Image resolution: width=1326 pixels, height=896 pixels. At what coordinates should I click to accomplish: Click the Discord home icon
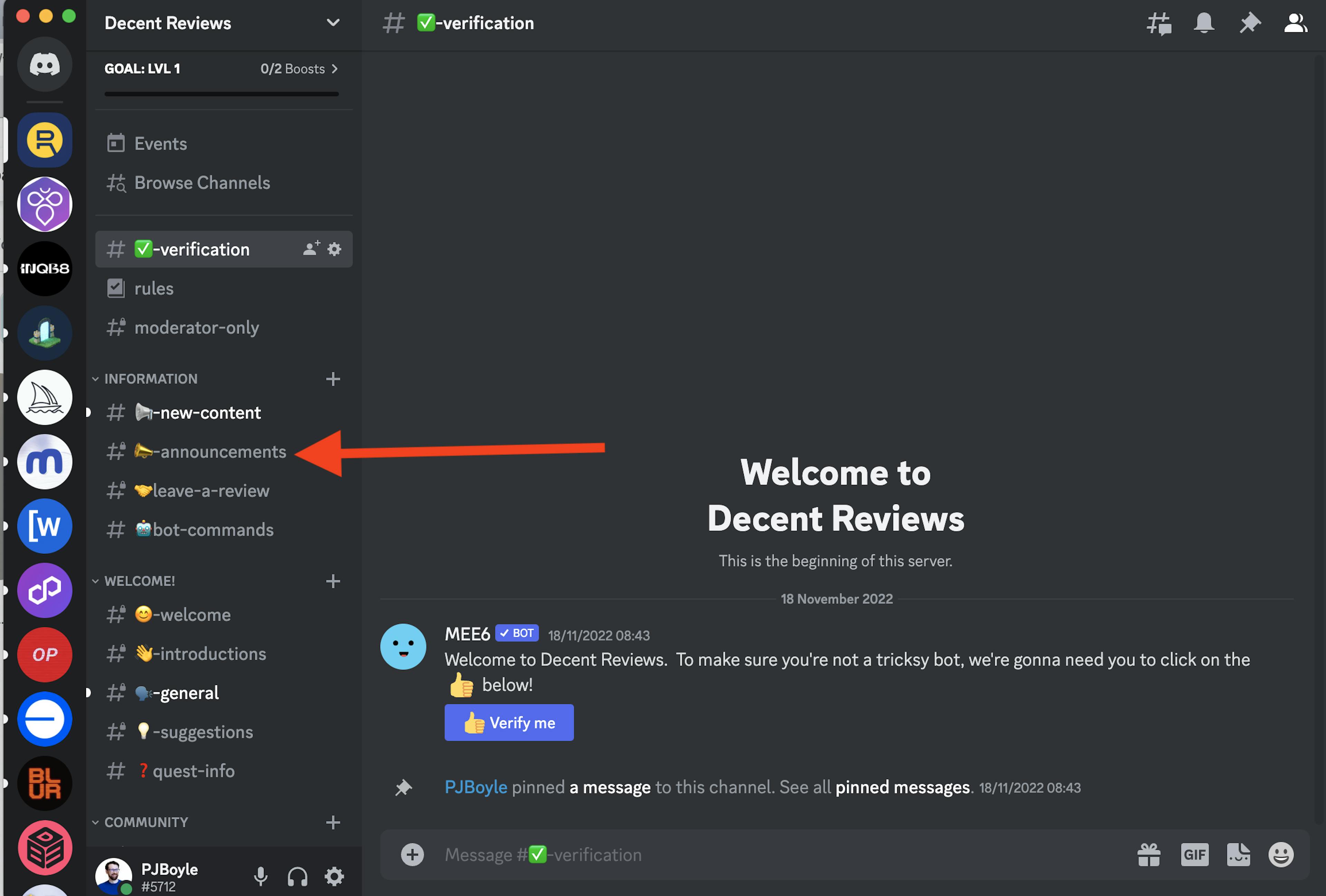(x=45, y=65)
